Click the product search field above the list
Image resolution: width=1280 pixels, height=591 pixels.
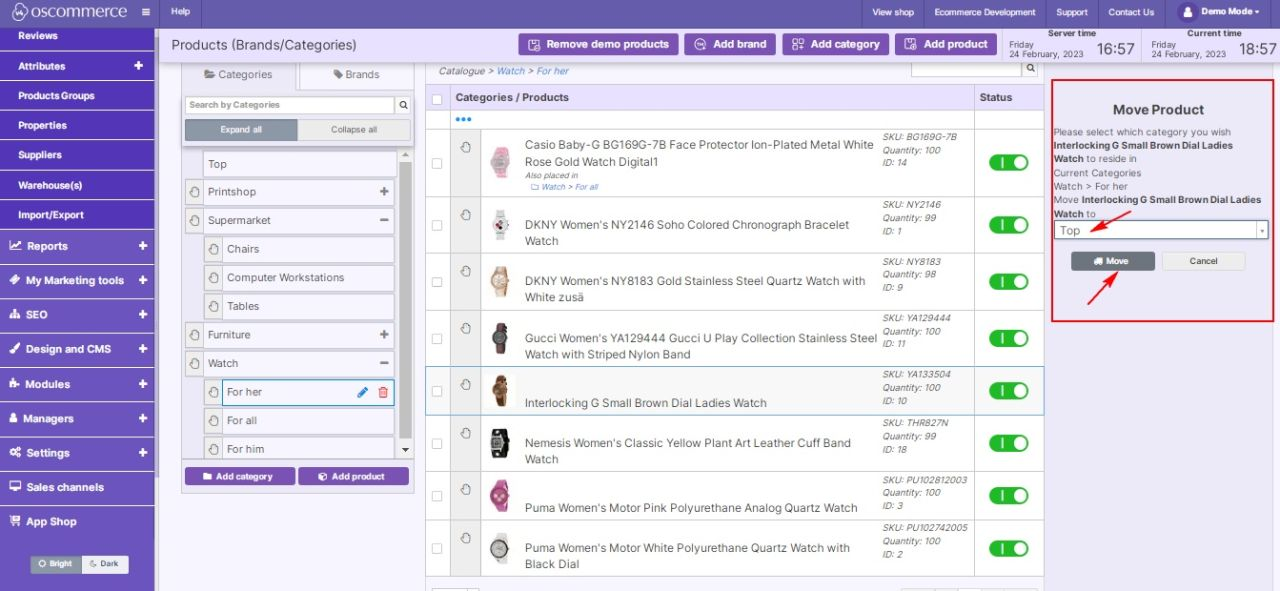click(966, 69)
